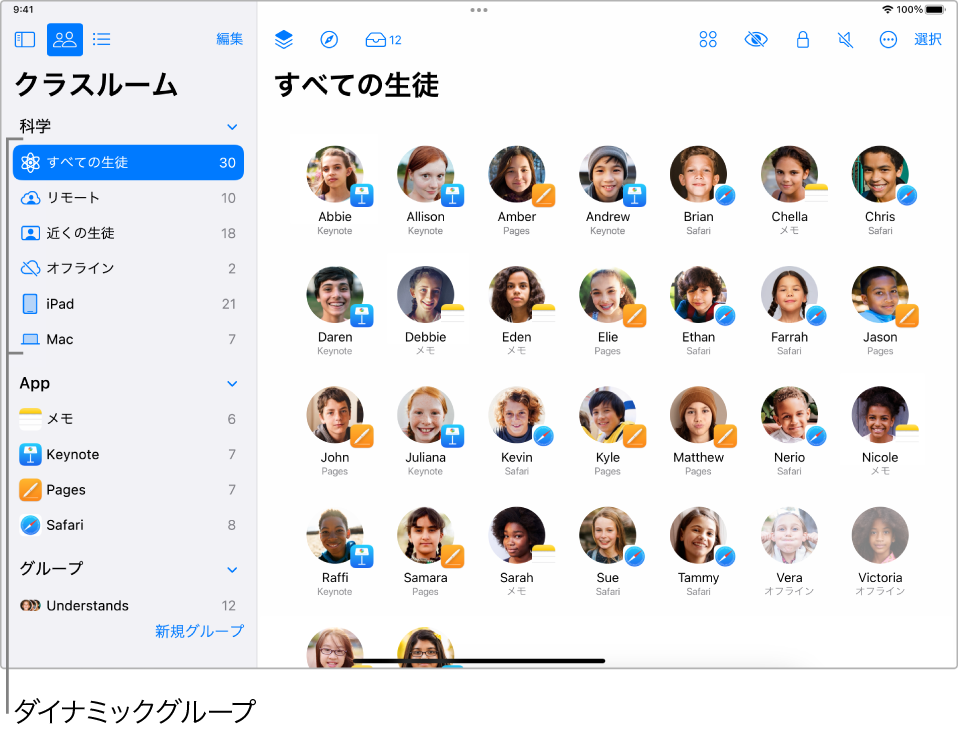The height and width of the screenshot is (734, 958).
Task: Open the Apps view with the layers icon
Action: (x=283, y=39)
